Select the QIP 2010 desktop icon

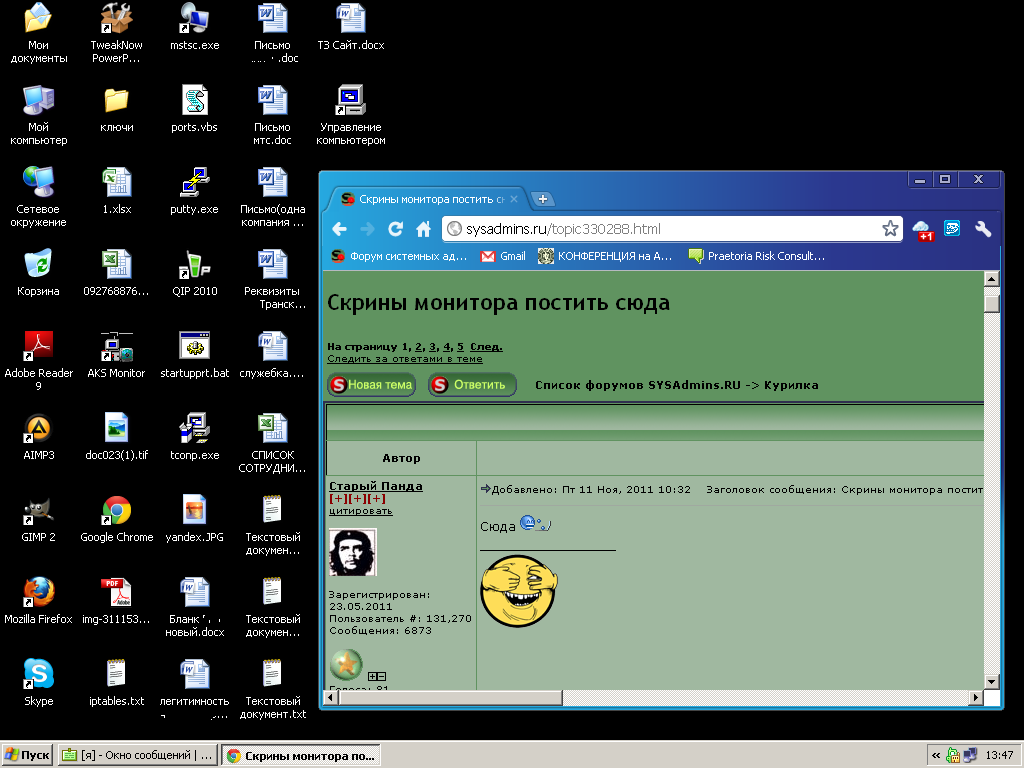click(x=195, y=273)
